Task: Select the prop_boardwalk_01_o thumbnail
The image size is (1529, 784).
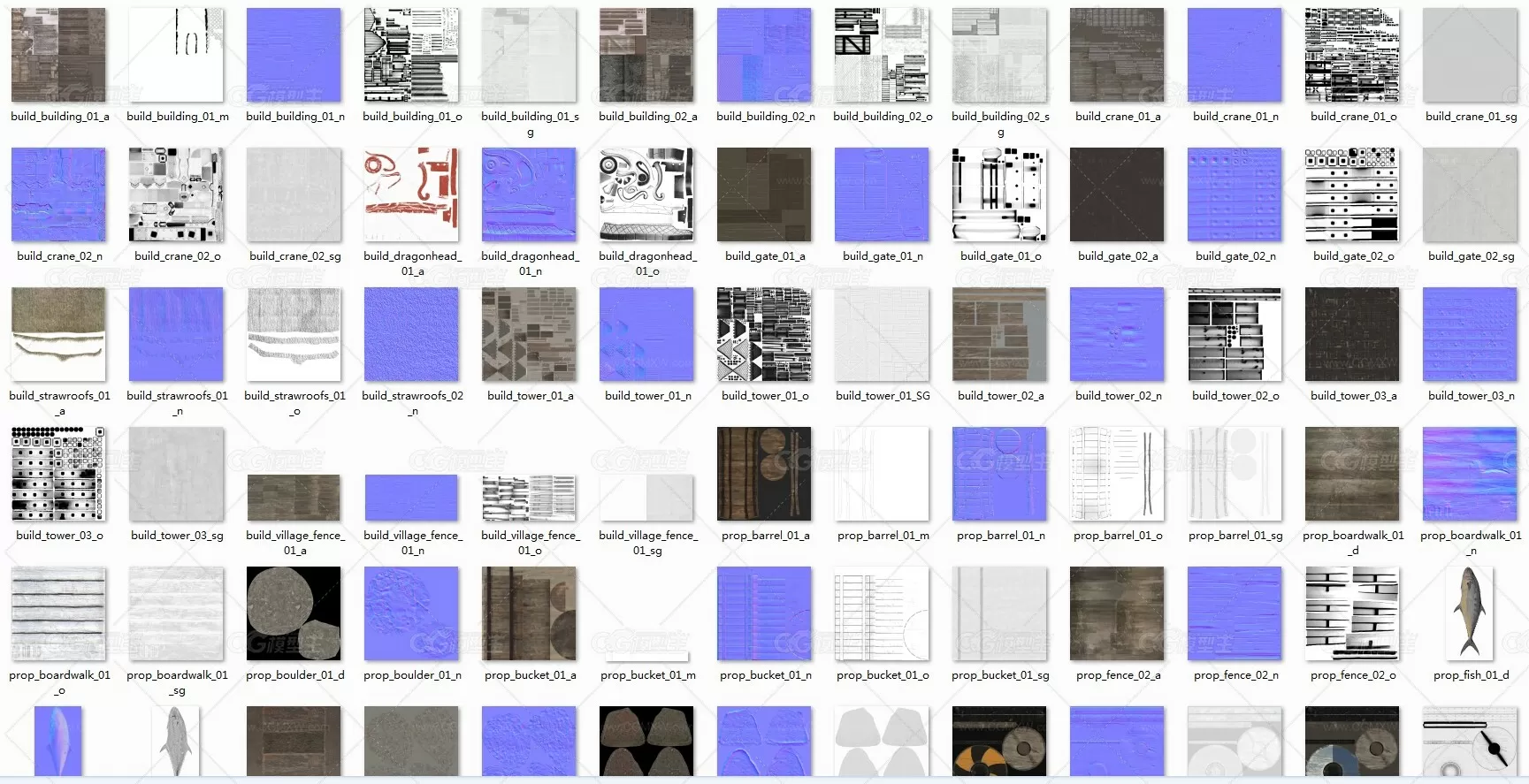Action: click(58, 613)
